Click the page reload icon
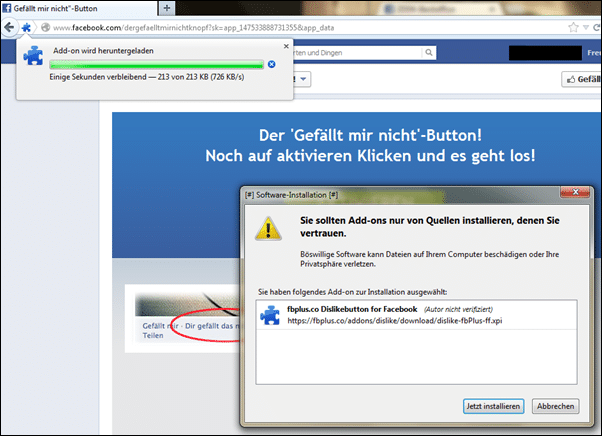602x436 pixels. (x=597, y=27)
